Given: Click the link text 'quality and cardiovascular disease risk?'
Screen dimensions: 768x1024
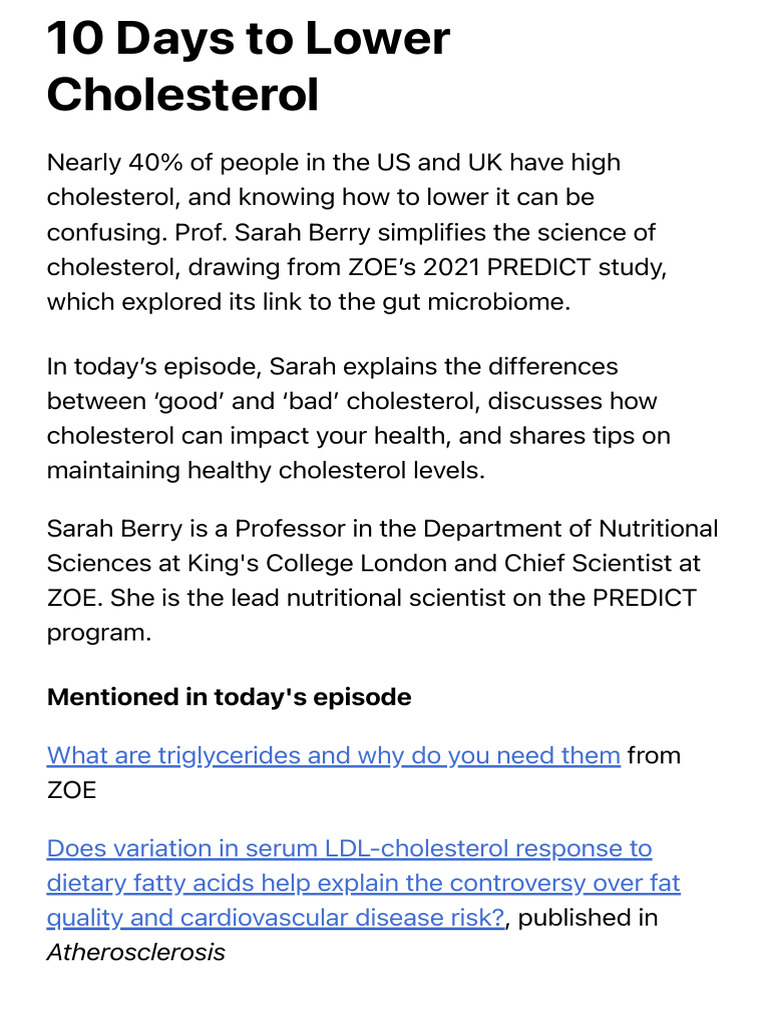Looking at the screenshot, I should point(276,918).
